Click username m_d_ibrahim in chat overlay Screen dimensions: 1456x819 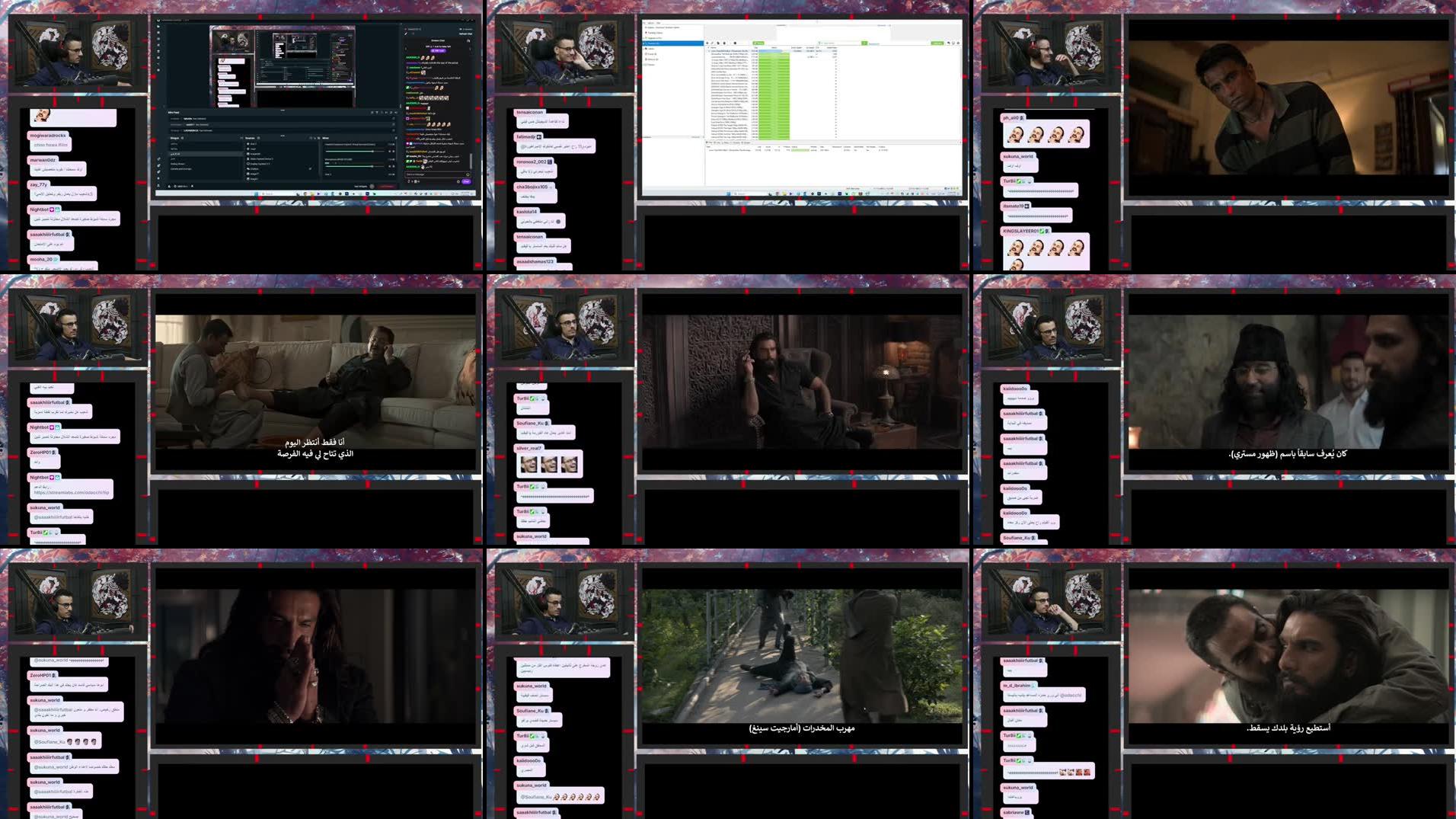[x=1017, y=686]
